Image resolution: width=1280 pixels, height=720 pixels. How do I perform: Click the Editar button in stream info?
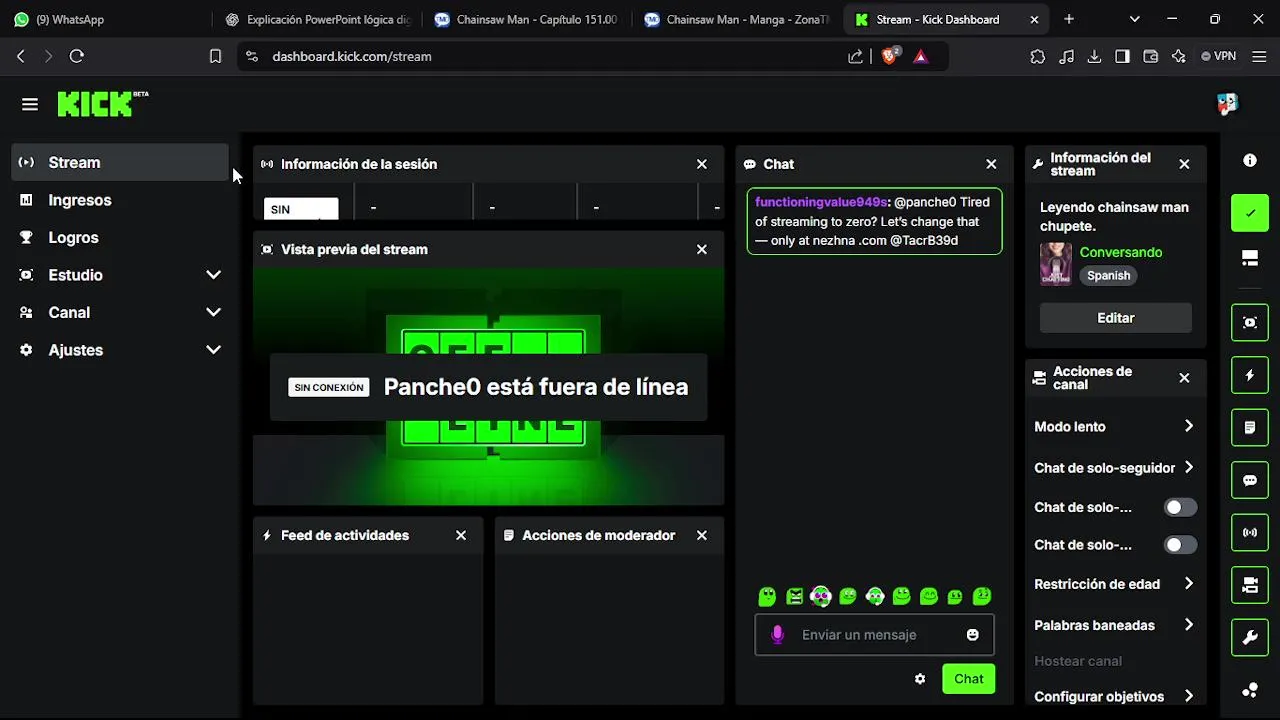pyautogui.click(x=1116, y=318)
